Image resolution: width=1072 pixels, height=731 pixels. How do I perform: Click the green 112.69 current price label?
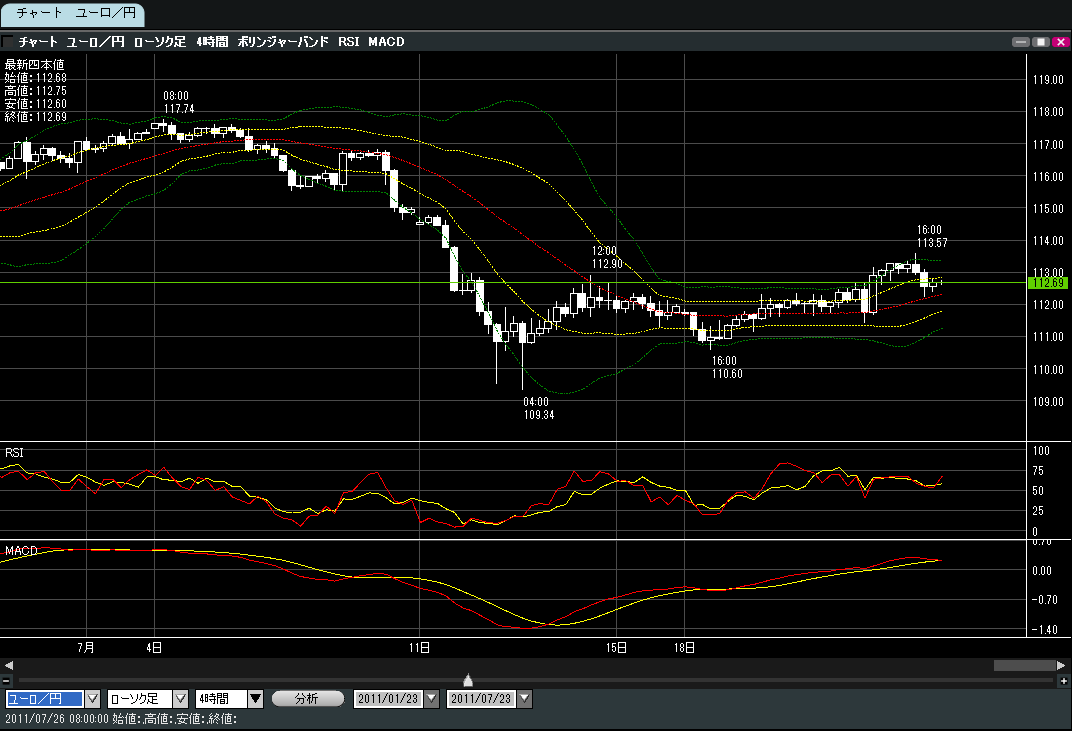(1045, 283)
